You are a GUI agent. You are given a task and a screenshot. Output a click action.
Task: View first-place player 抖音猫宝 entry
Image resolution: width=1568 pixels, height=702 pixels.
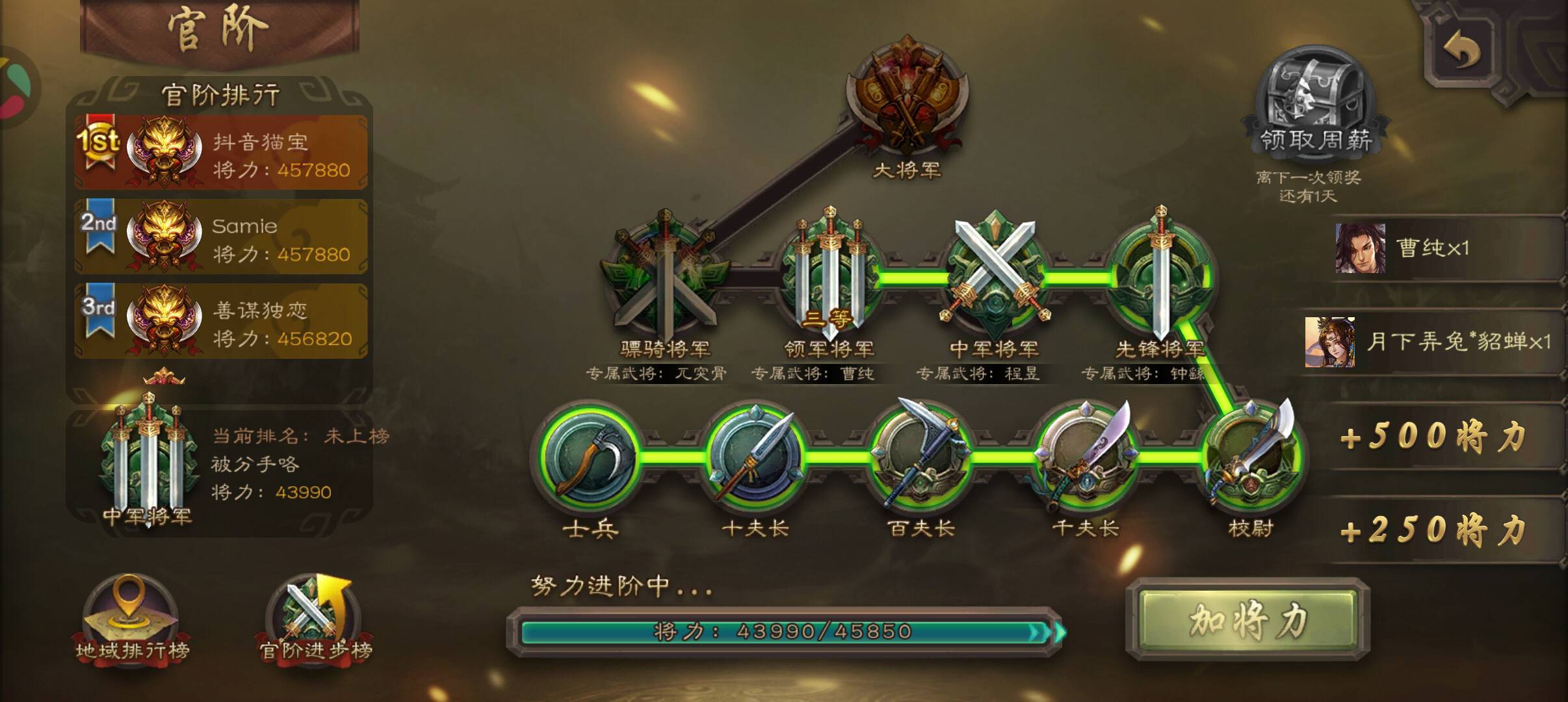[221, 153]
